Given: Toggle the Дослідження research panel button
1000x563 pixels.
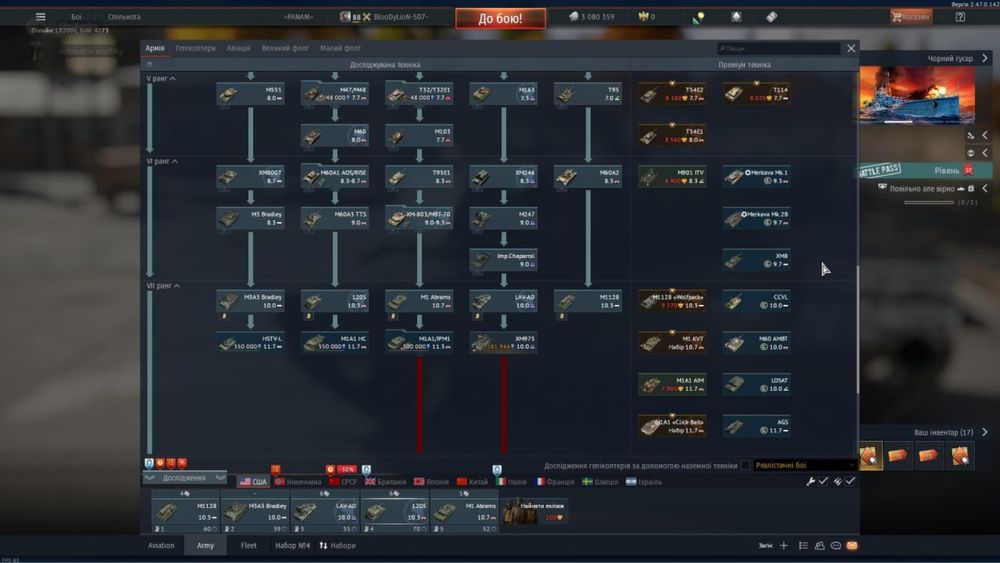Looking at the screenshot, I should pyautogui.click(x=184, y=478).
